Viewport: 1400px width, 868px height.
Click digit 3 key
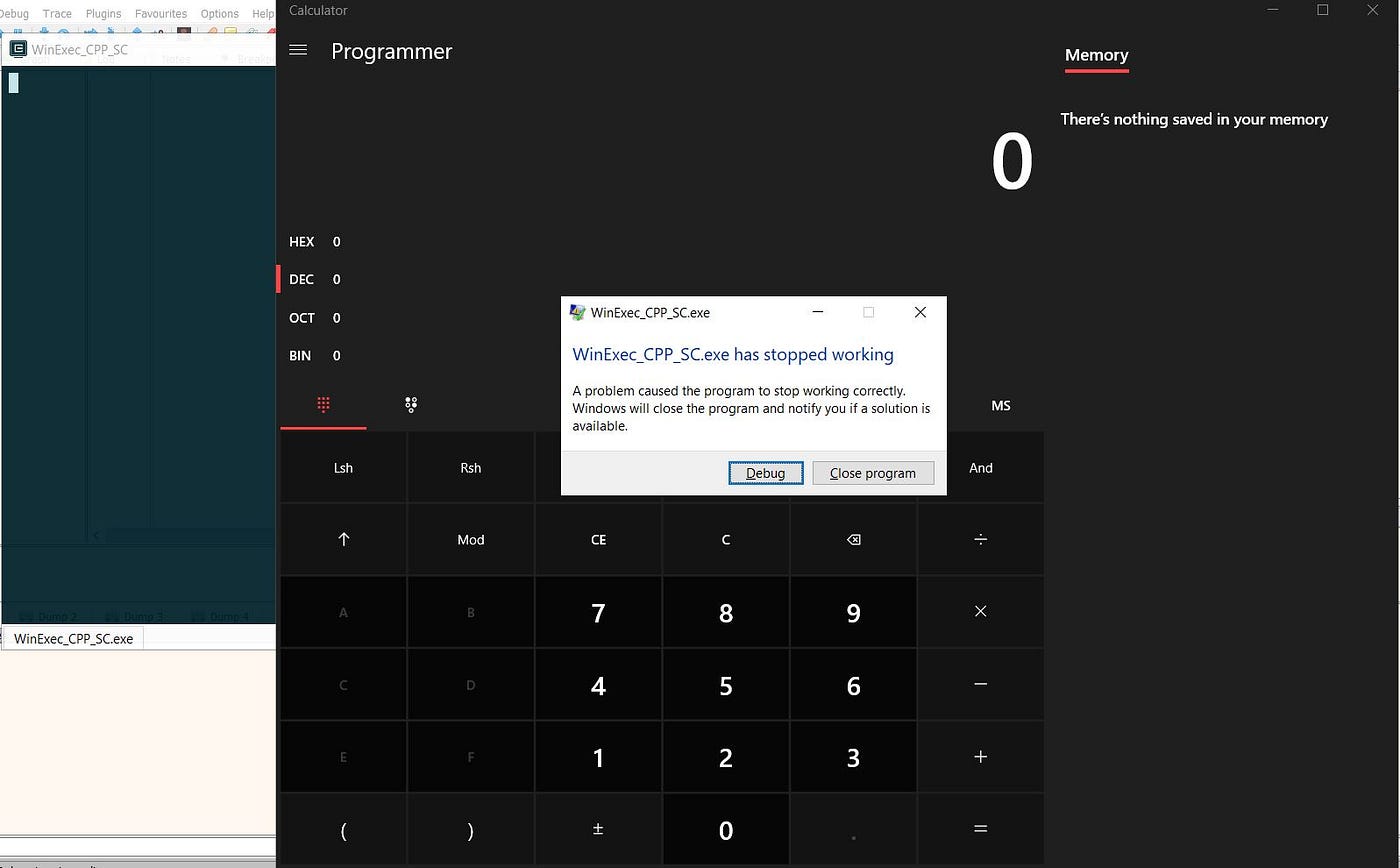click(x=853, y=757)
